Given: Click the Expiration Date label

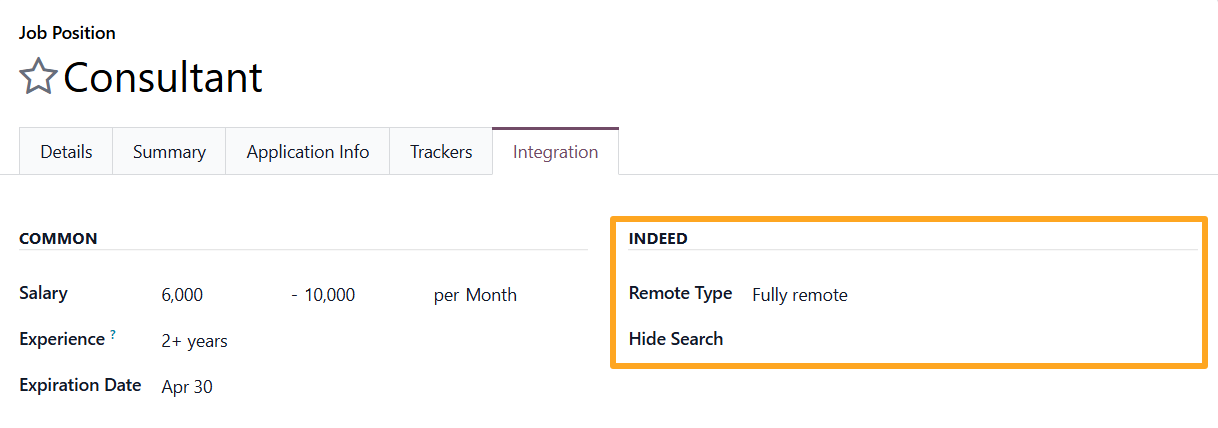Looking at the screenshot, I should [80, 385].
